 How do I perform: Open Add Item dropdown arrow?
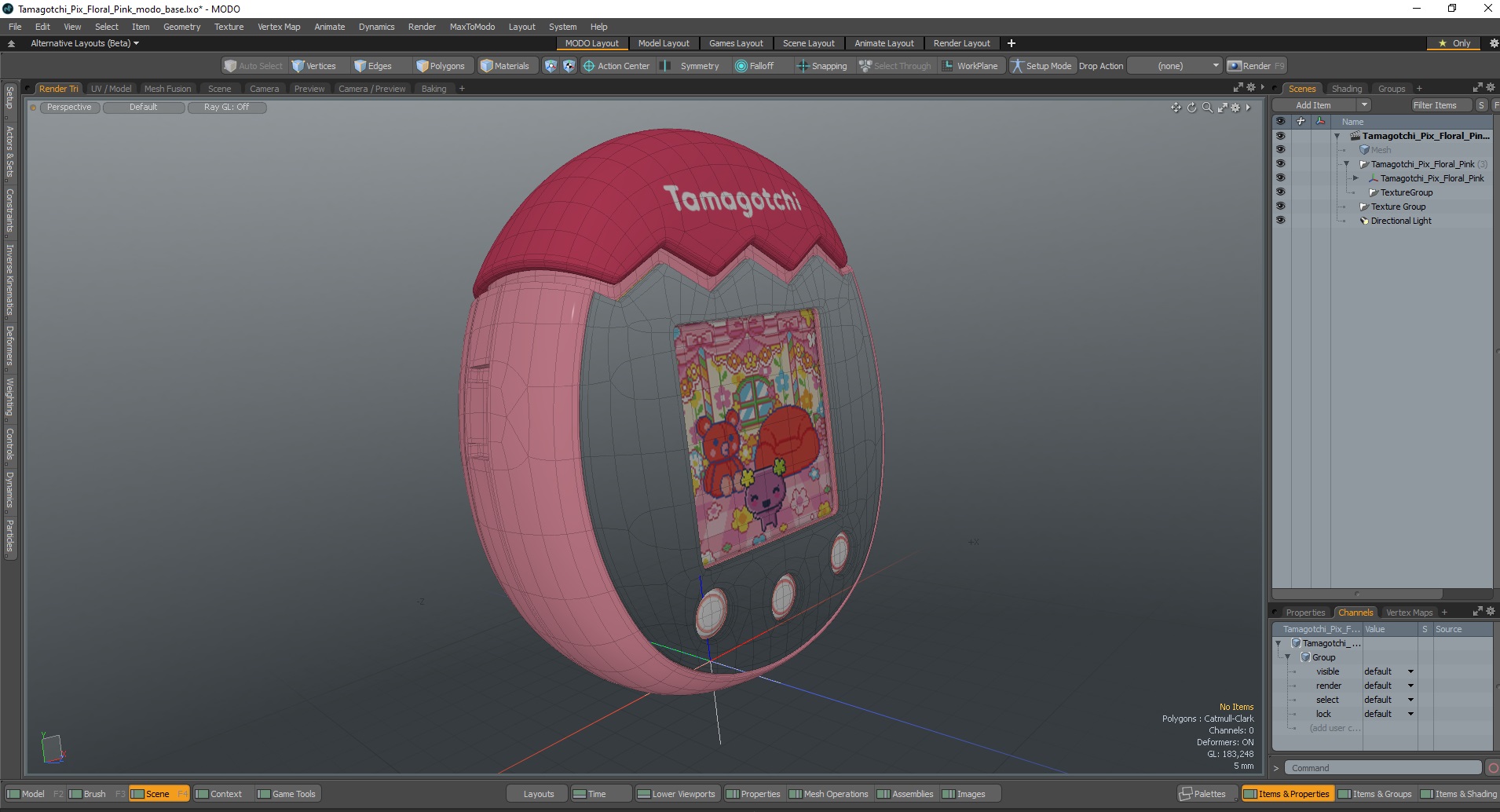1364,105
